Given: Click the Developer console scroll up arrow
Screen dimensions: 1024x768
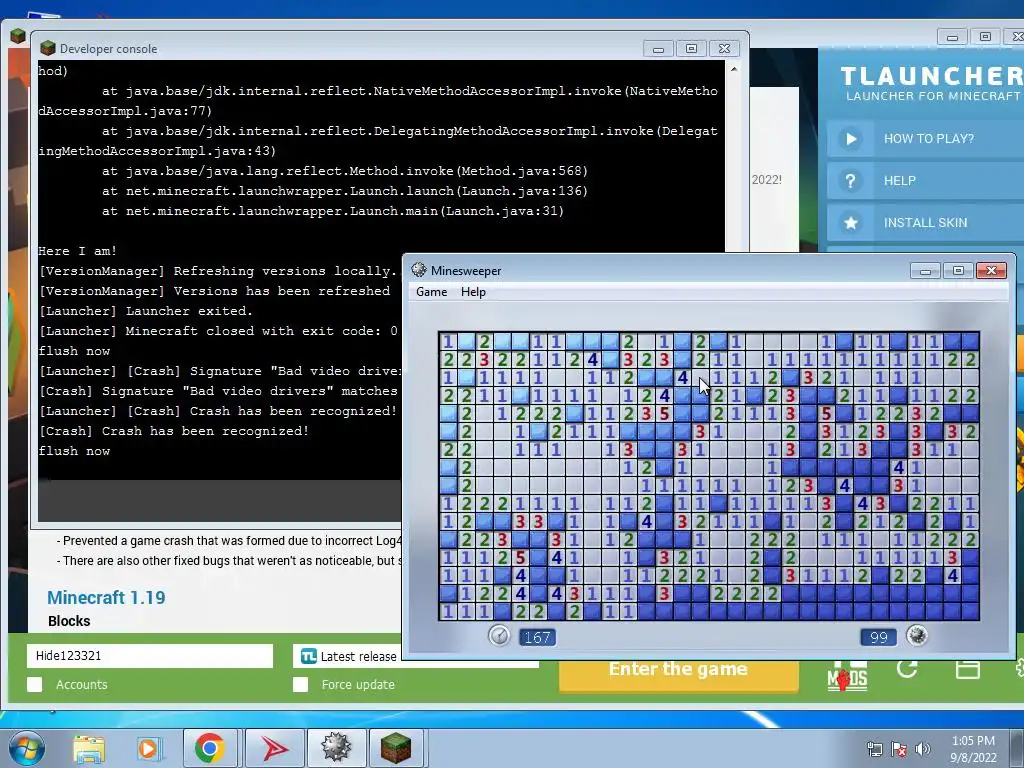Looking at the screenshot, I should 734,69.
